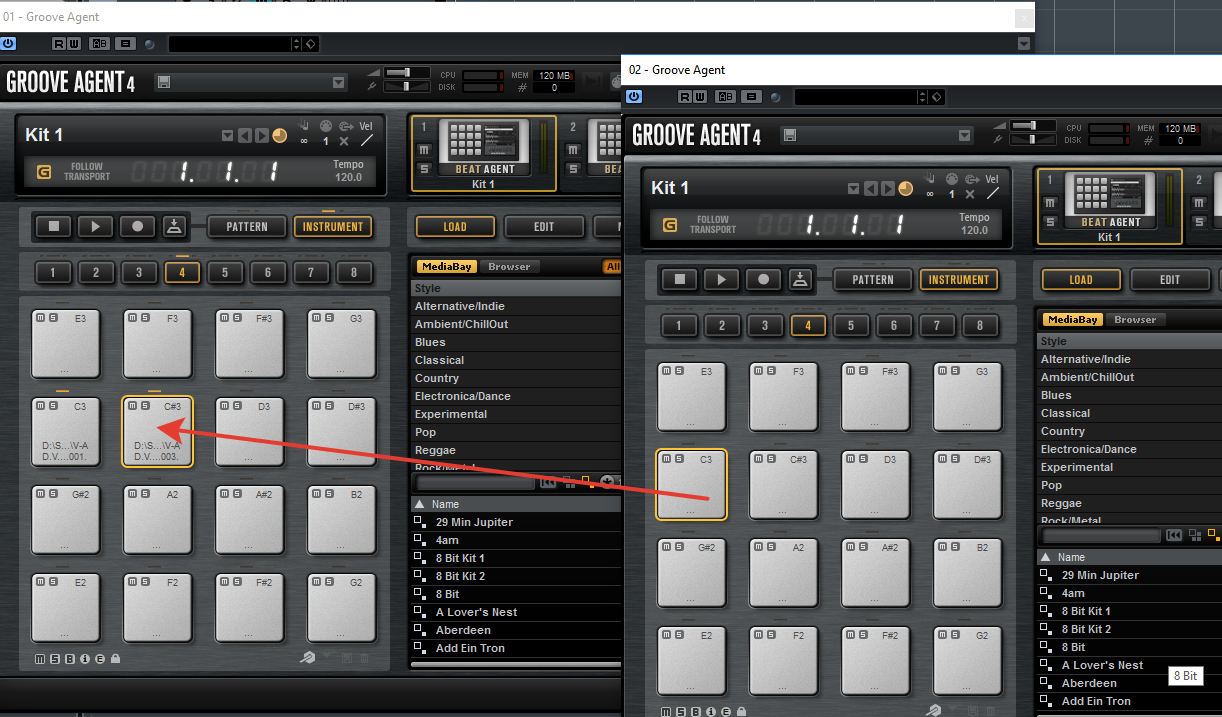Open the preset dropdown in 01 window header

[338, 83]
